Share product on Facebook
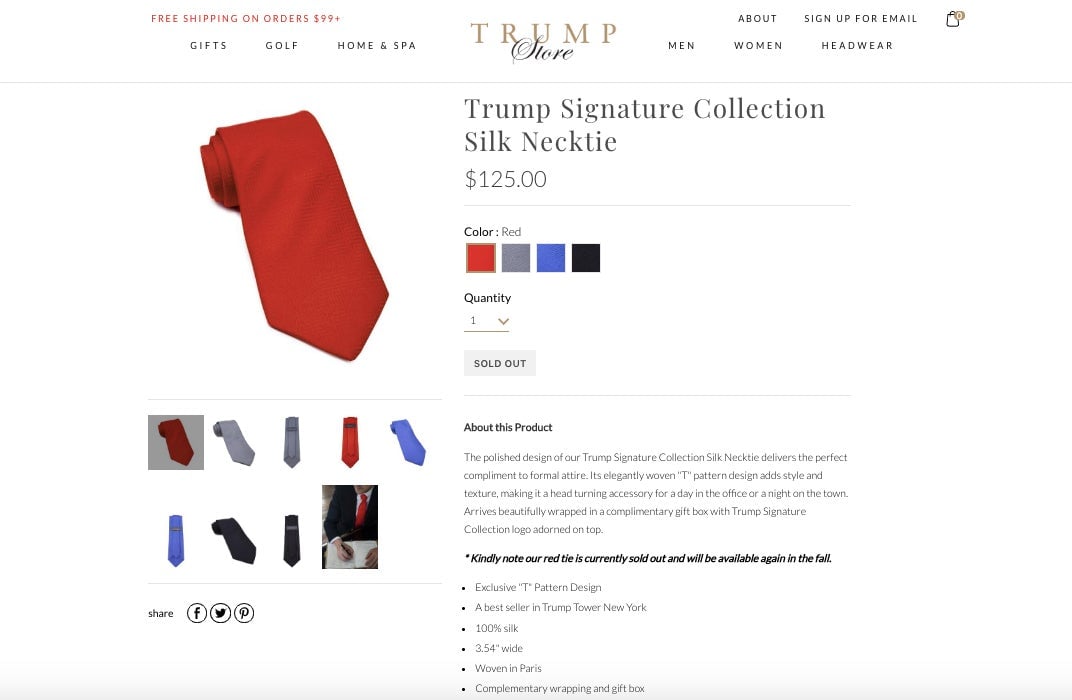 pos(197,613)
